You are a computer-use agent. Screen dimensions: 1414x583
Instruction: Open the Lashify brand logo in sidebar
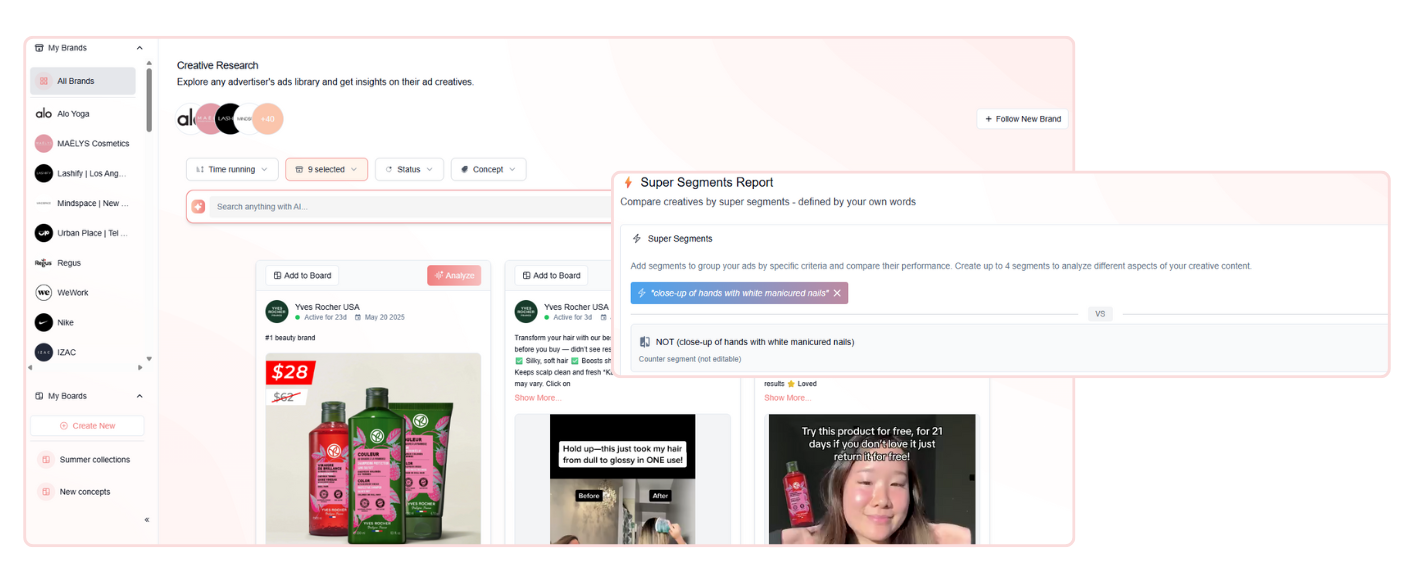pyautogui.click(x=44, y=173)
